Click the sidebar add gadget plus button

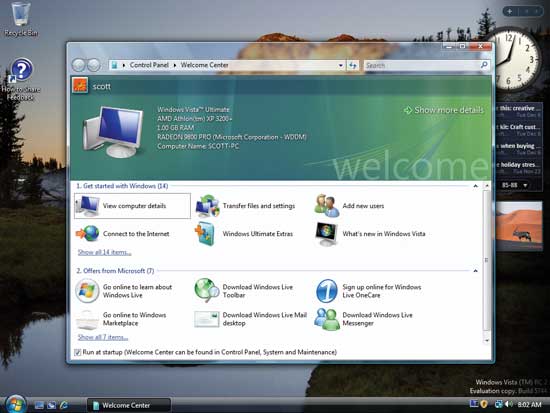pyautogui.click(x=510, y=11)
